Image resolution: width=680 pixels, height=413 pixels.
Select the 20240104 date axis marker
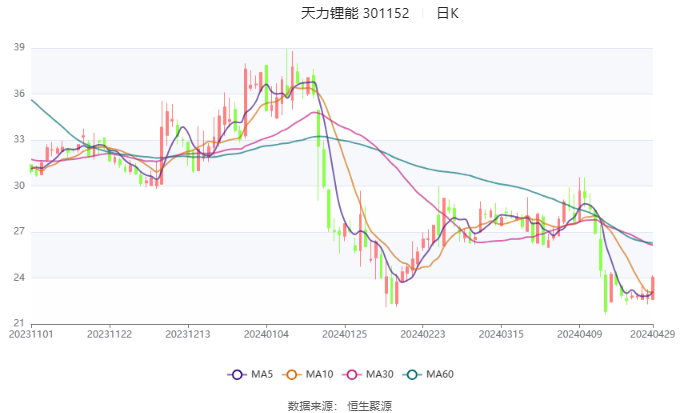266,334
